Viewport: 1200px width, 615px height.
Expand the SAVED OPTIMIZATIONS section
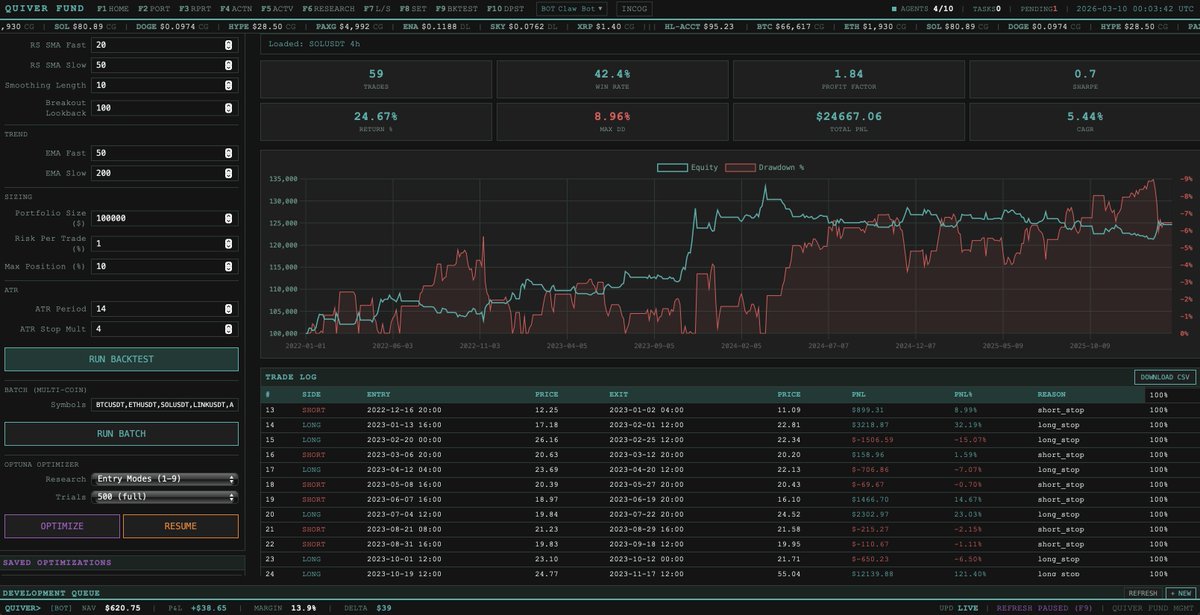121,562
